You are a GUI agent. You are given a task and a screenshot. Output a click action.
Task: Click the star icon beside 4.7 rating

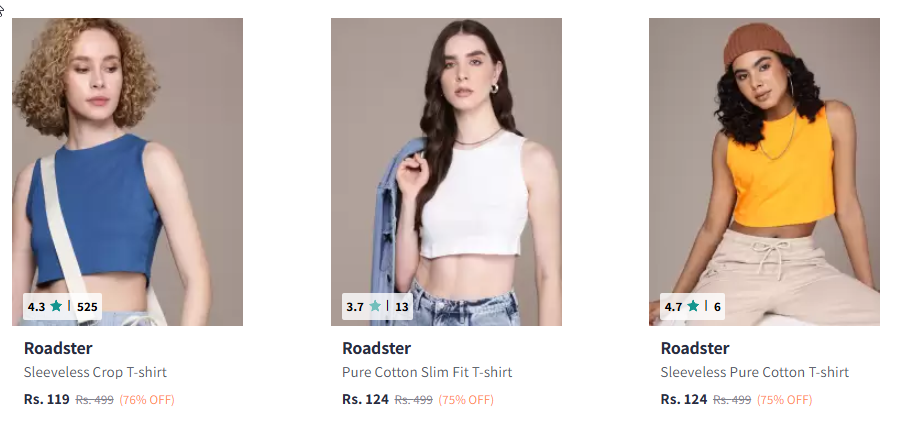coord(693,306)
